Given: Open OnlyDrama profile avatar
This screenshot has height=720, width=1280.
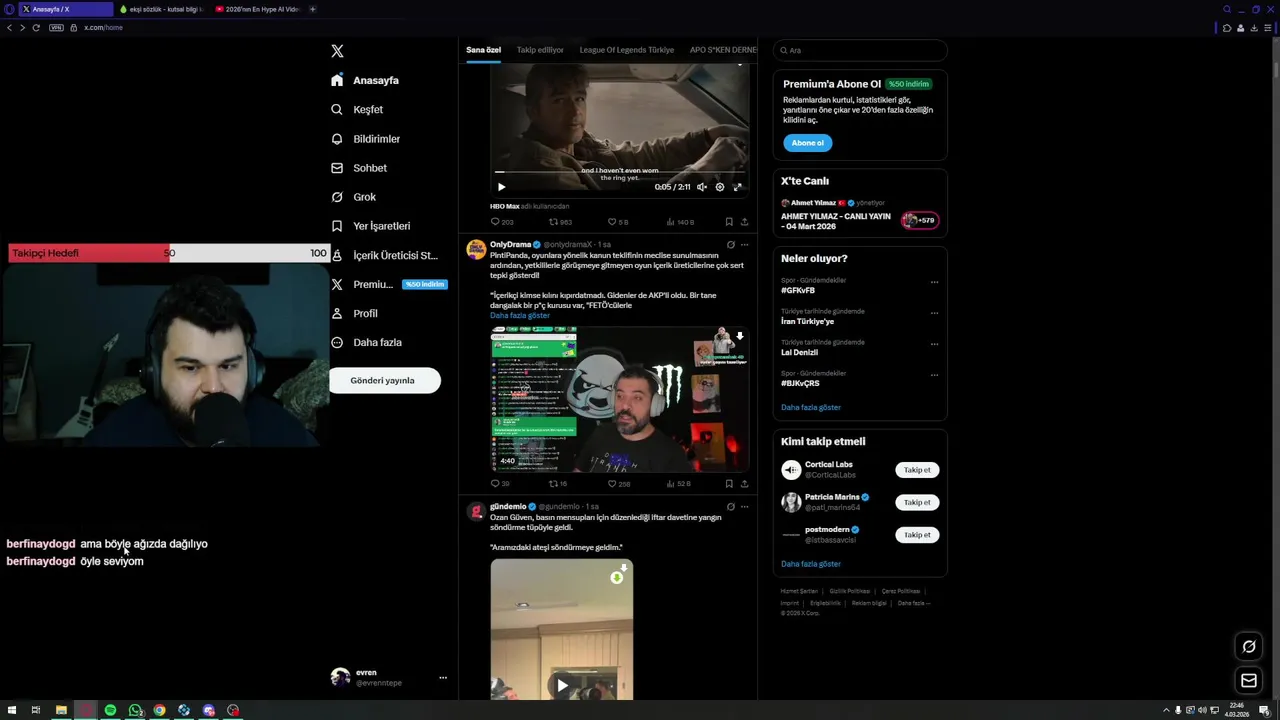Looking at the screenshot, I should pos(476,250).
